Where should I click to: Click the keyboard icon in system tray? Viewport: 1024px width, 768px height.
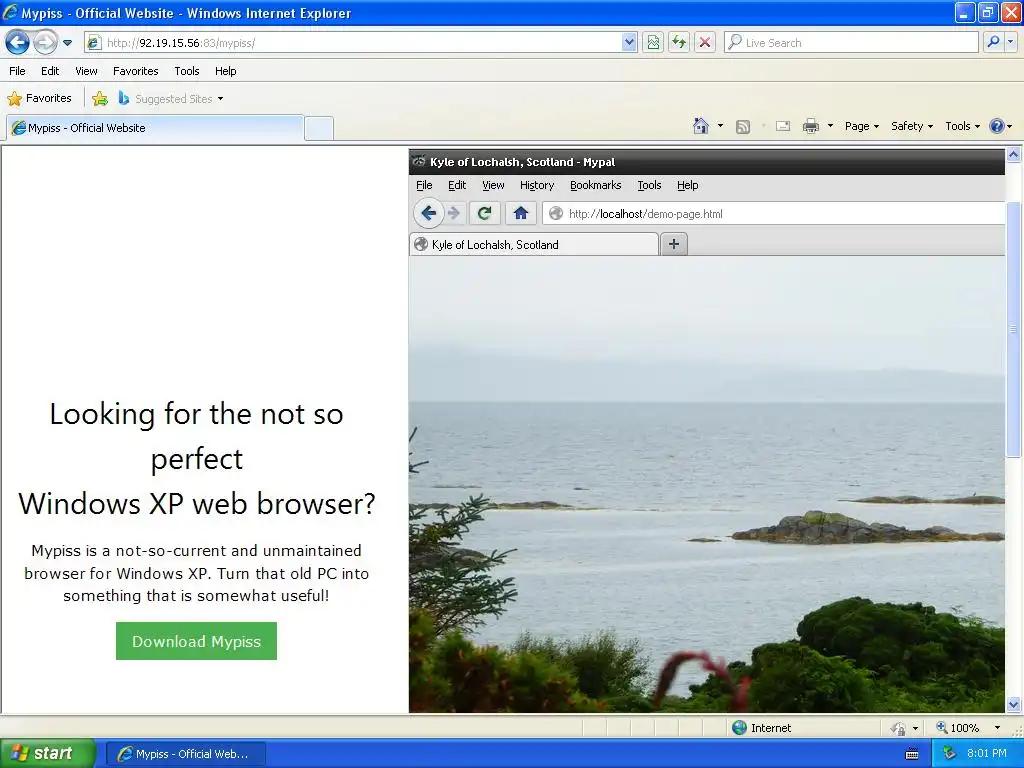click(912, 754)
